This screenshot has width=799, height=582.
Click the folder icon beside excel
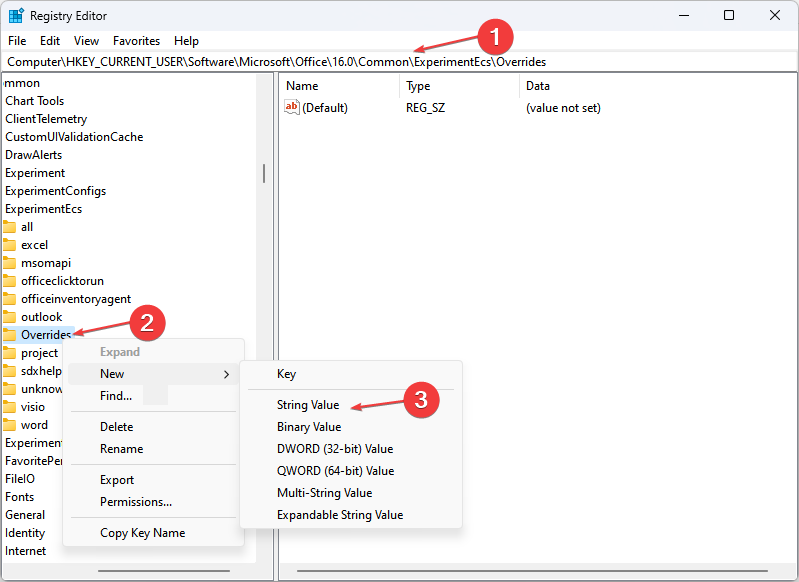point(9,245)
